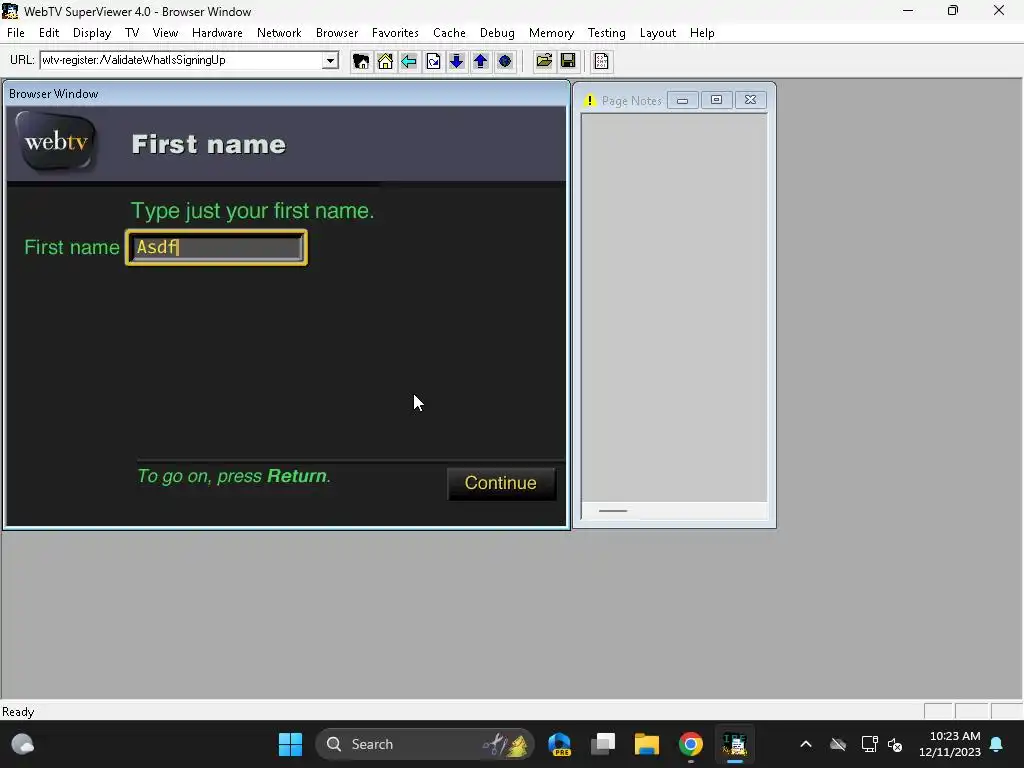Open Microsoft Edge PRE from taskbar
1024x768 pixels.
(559, 744)
